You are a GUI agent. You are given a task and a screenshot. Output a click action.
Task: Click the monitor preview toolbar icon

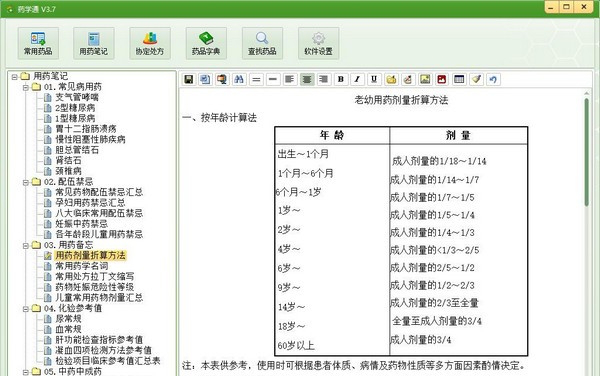(x=222, y=79)
